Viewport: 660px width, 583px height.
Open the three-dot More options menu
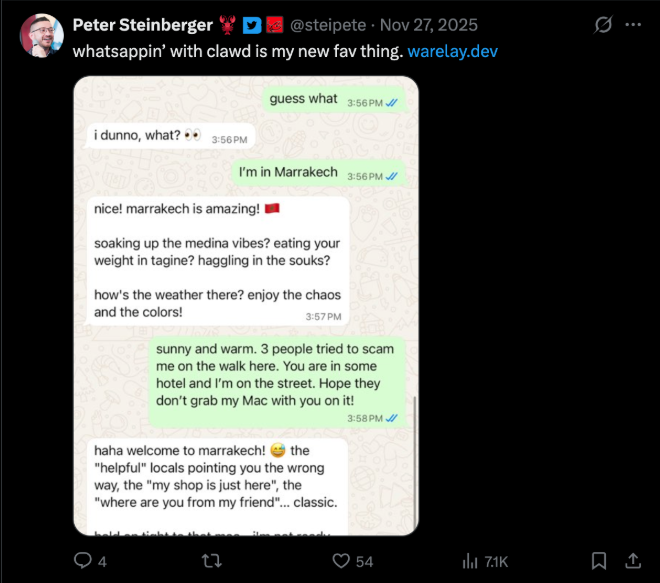click(x=633, y=25)
